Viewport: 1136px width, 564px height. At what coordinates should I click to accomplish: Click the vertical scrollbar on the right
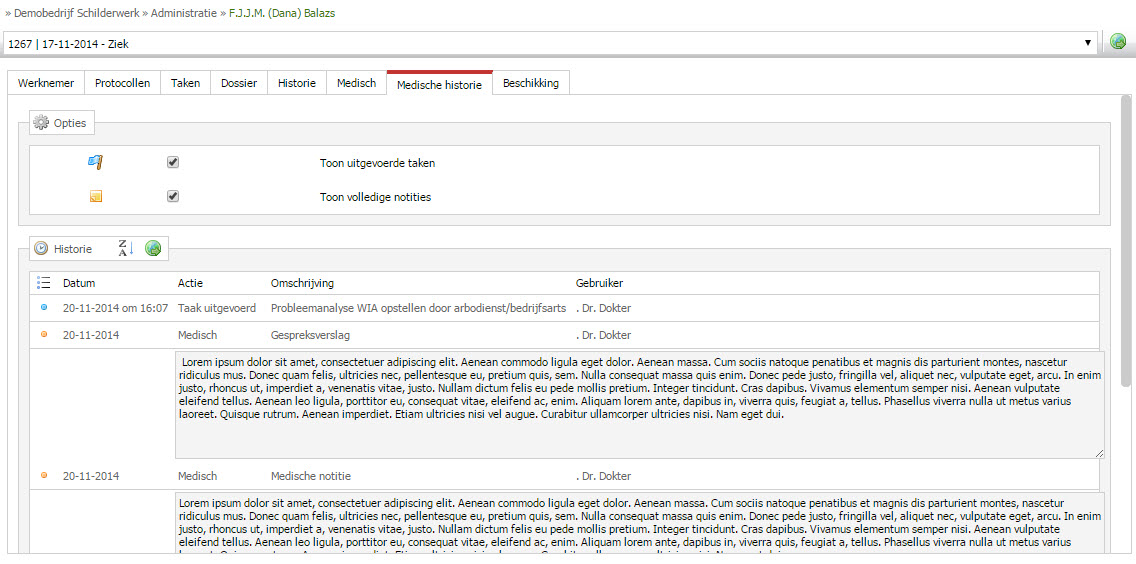tap(1125, 239)
